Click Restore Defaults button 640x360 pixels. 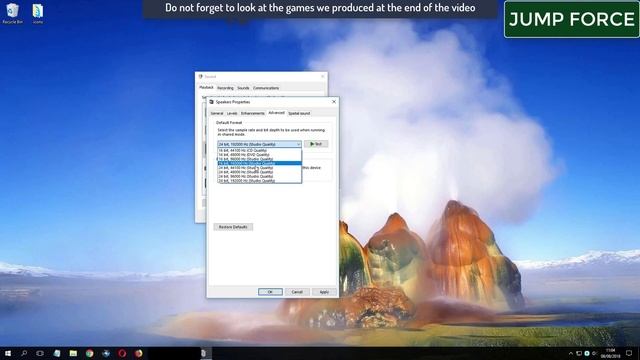tap(233, 227)
